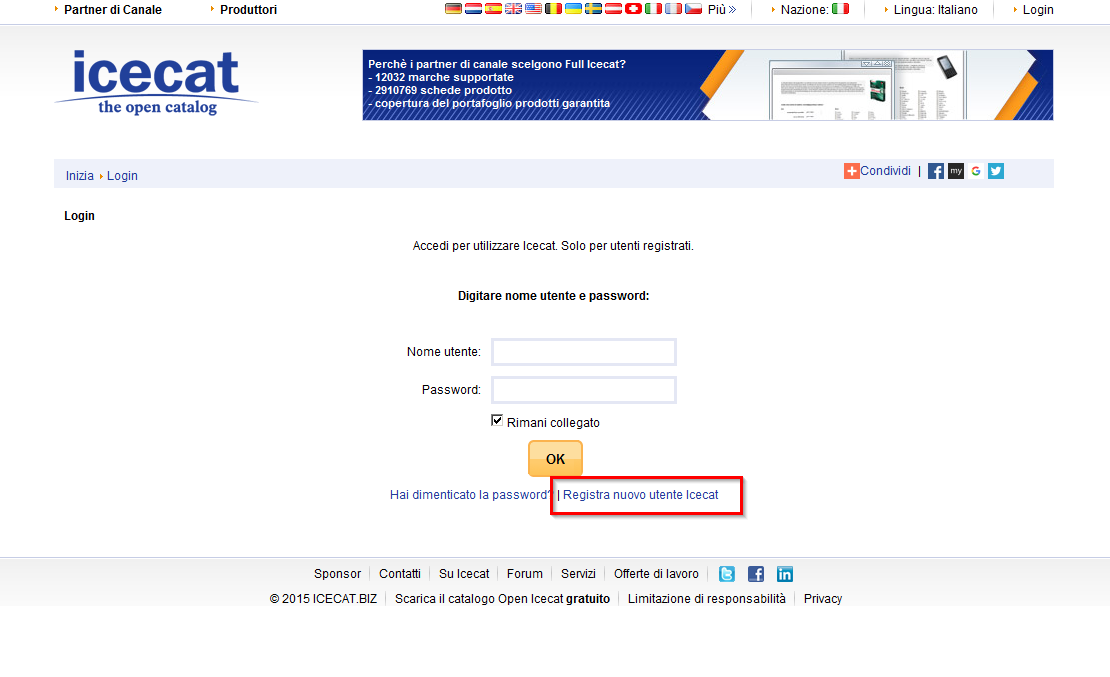
Task: Share via the Twitter icon beside Condividi
Action: pyautogui.click(x=996, y=171)
